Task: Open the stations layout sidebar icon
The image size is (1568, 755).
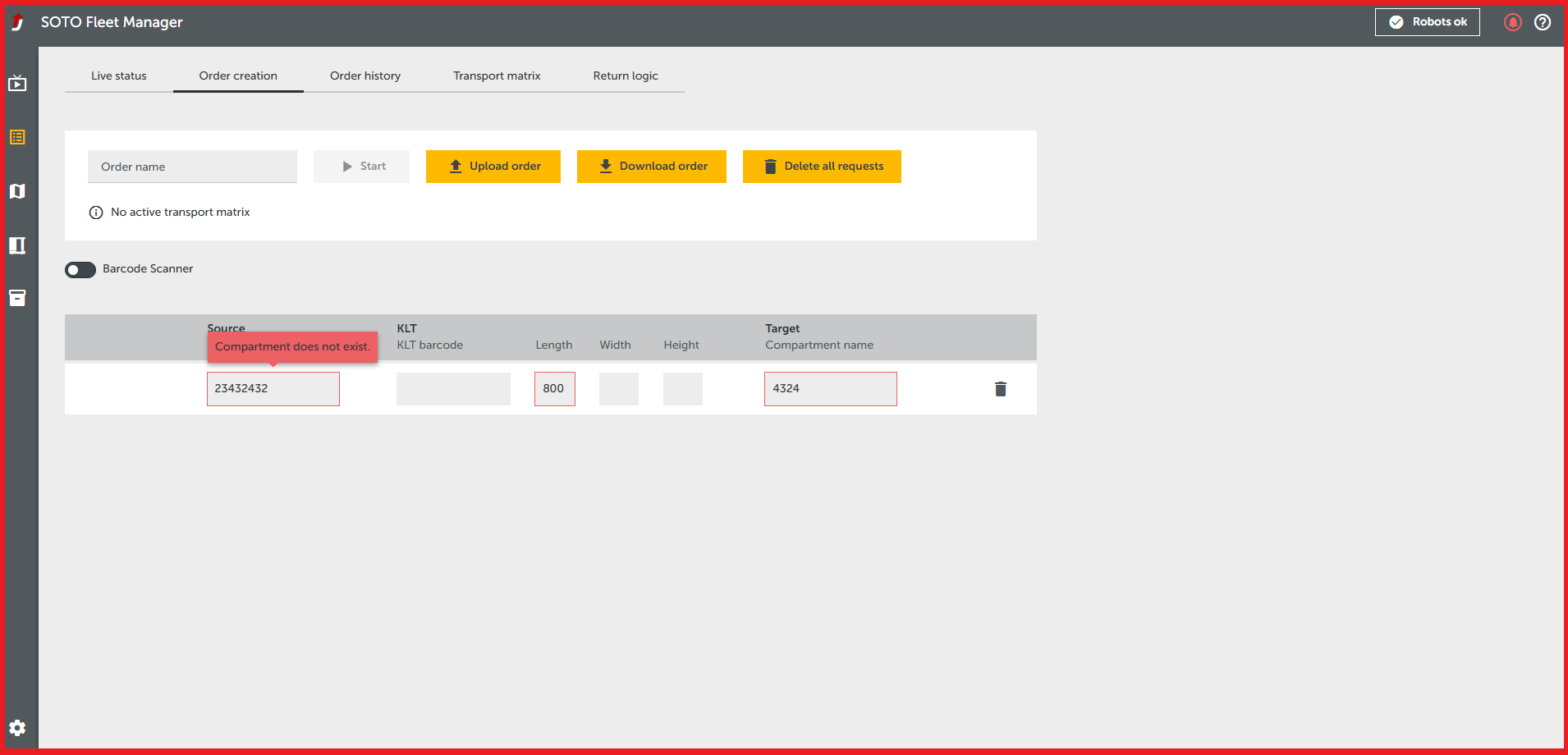Action: click(x=17, y=245)
